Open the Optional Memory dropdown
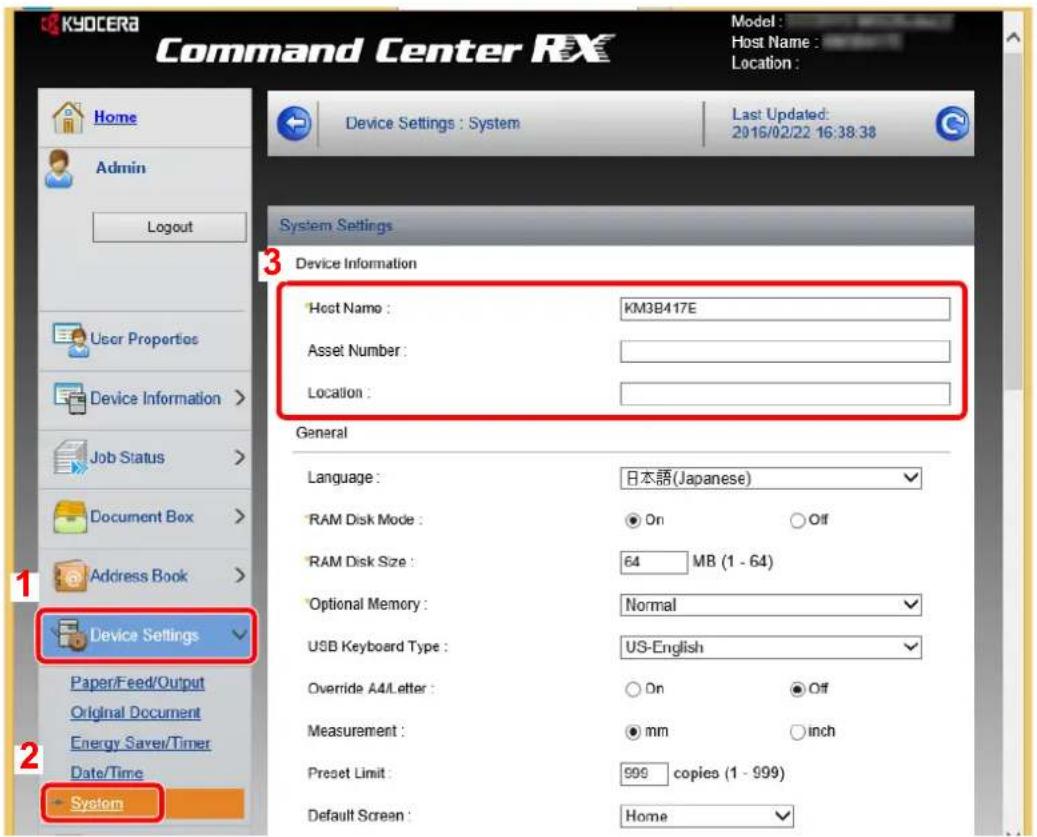This screenshot has height=837, width=1037. [770, 605]
